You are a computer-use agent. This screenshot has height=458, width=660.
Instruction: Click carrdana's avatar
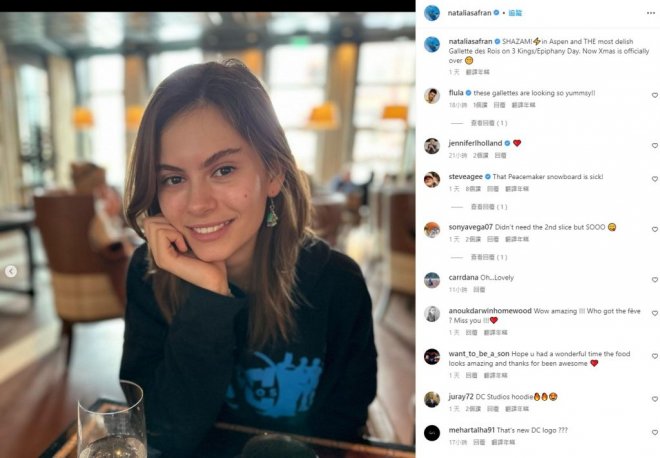pos(432,280)
